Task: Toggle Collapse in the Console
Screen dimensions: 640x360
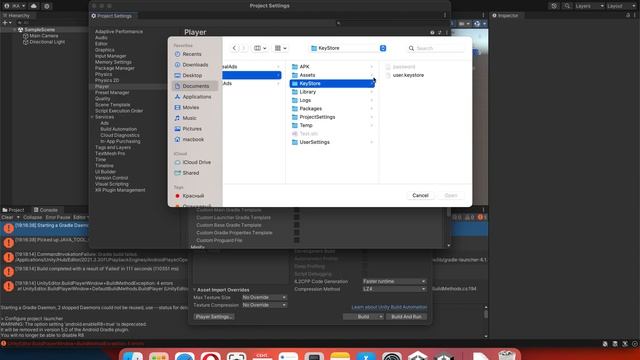Action: (x=32, y=218)
